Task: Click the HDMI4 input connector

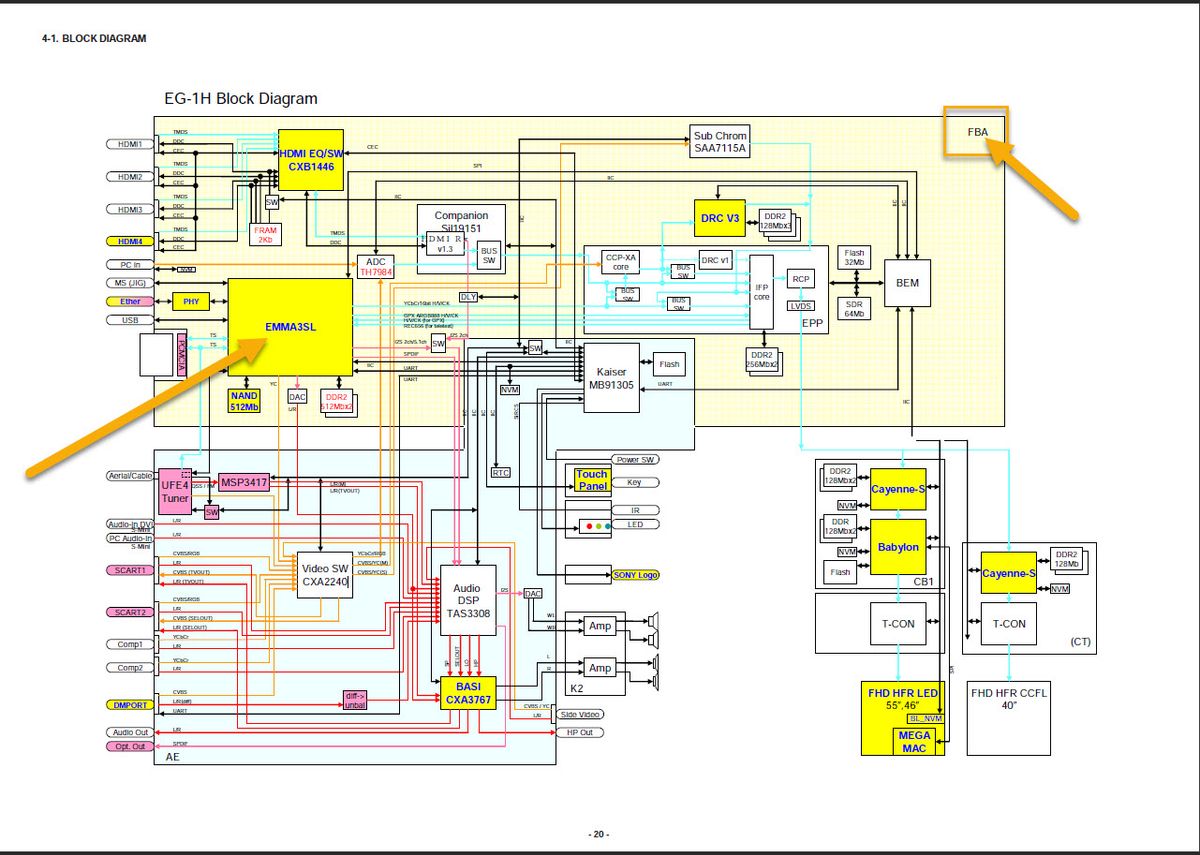Action: click(x=130, y=241)
